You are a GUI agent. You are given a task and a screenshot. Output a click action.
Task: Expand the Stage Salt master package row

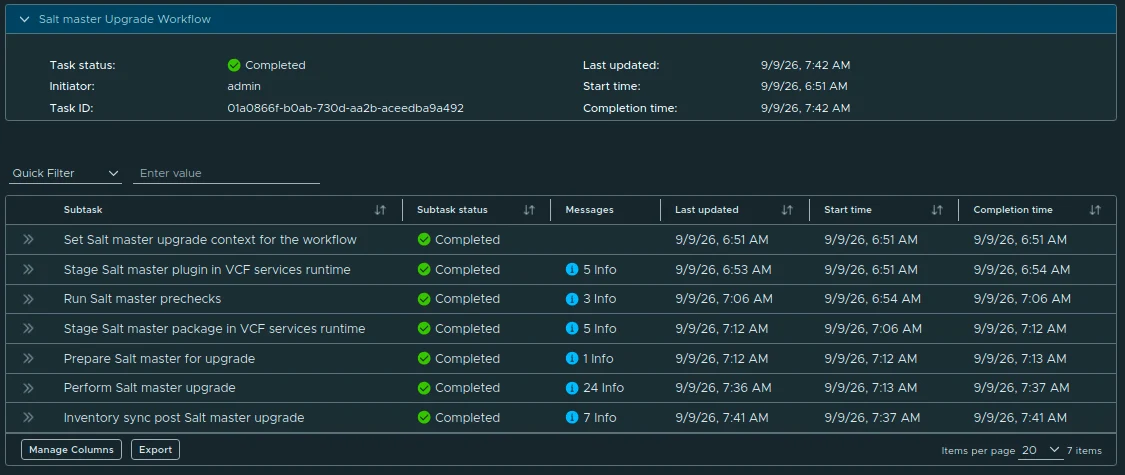(x=29, y=329)
